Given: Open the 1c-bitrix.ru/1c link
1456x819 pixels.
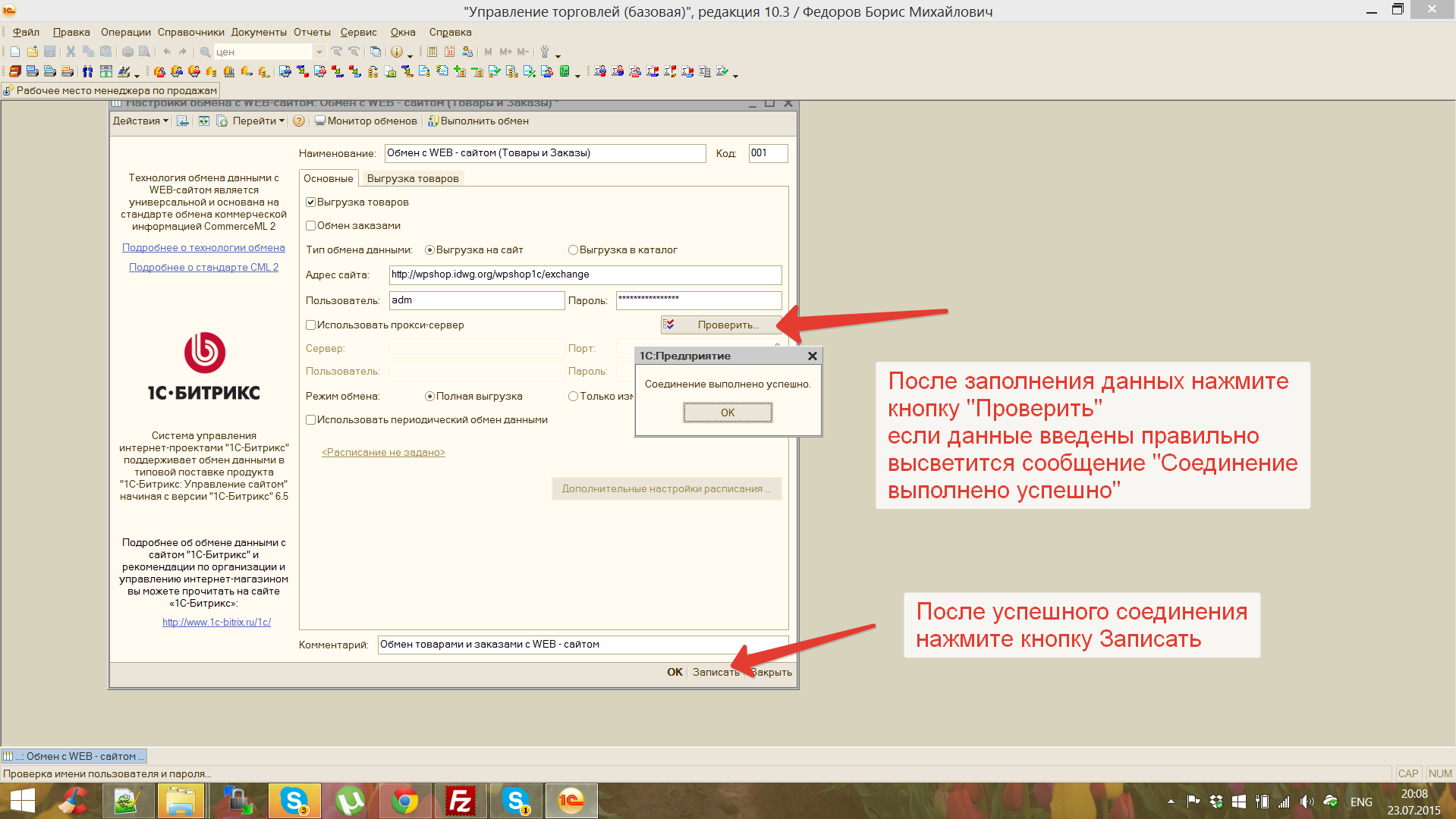Looking at the screenshot, I should (x=216, y=622).
